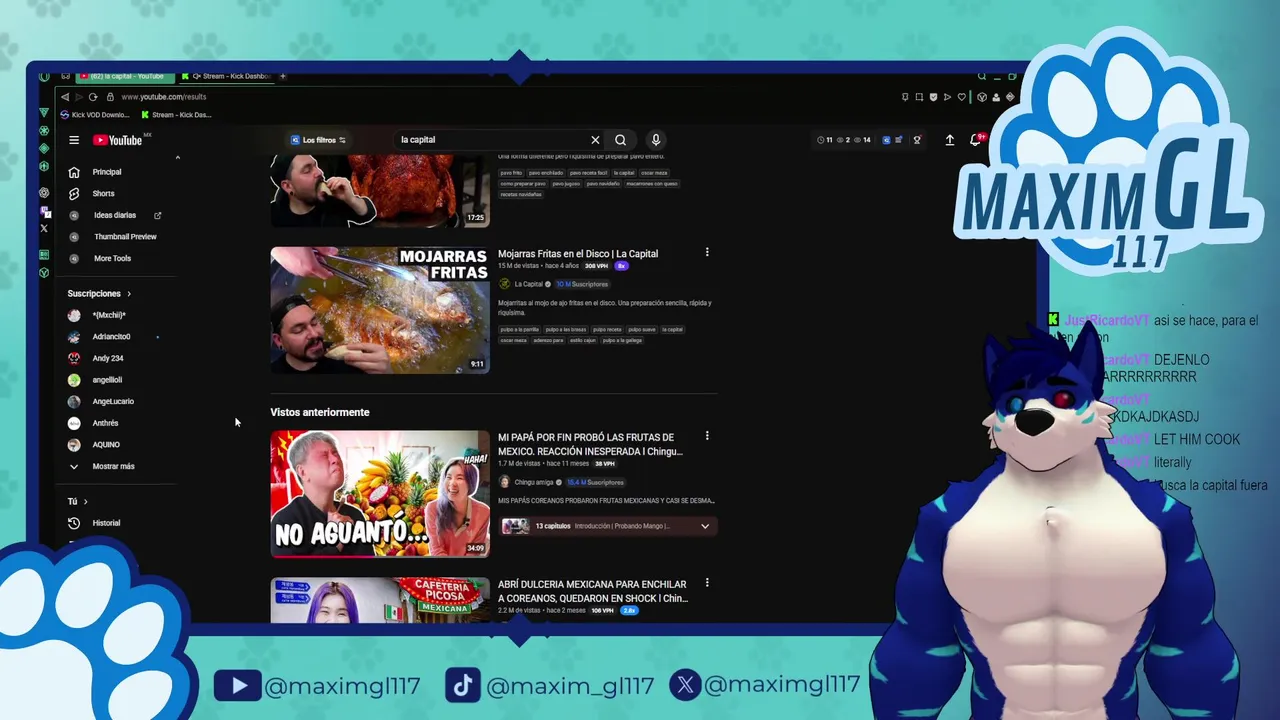Expand the Tú section arrow
Screen dimensions: 1280x720
[85, 502]
